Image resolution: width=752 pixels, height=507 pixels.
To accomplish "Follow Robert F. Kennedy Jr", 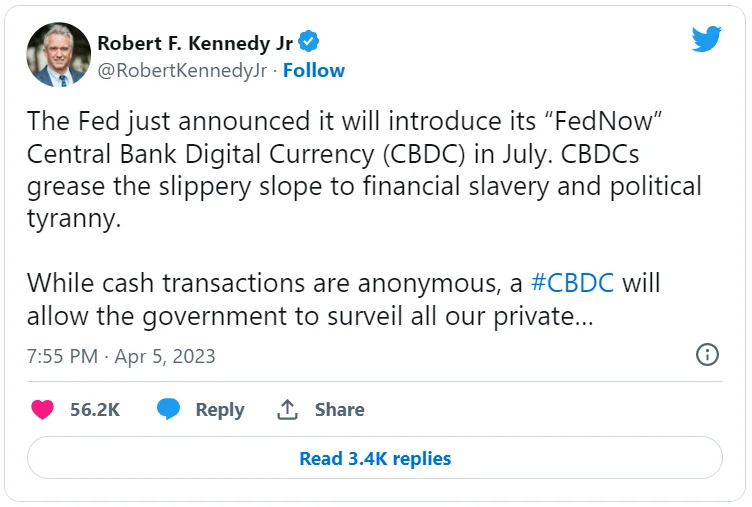I will 314,70.
